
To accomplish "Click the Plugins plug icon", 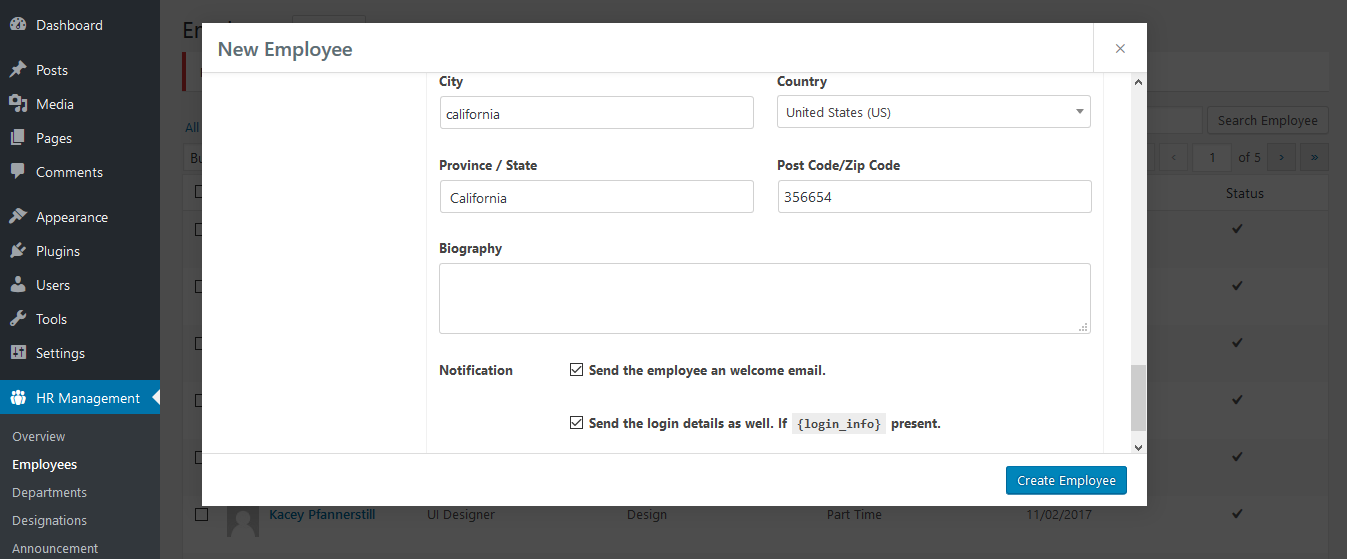I will click(18, 251).
